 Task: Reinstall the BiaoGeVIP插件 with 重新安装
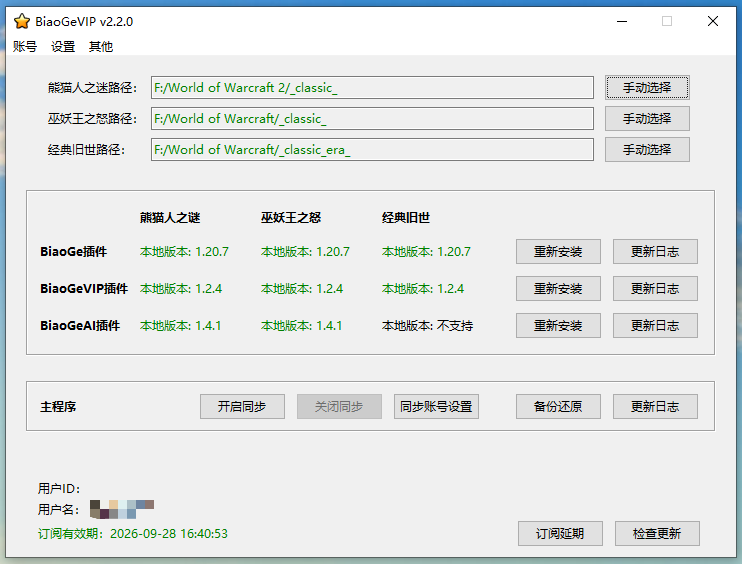558,289
